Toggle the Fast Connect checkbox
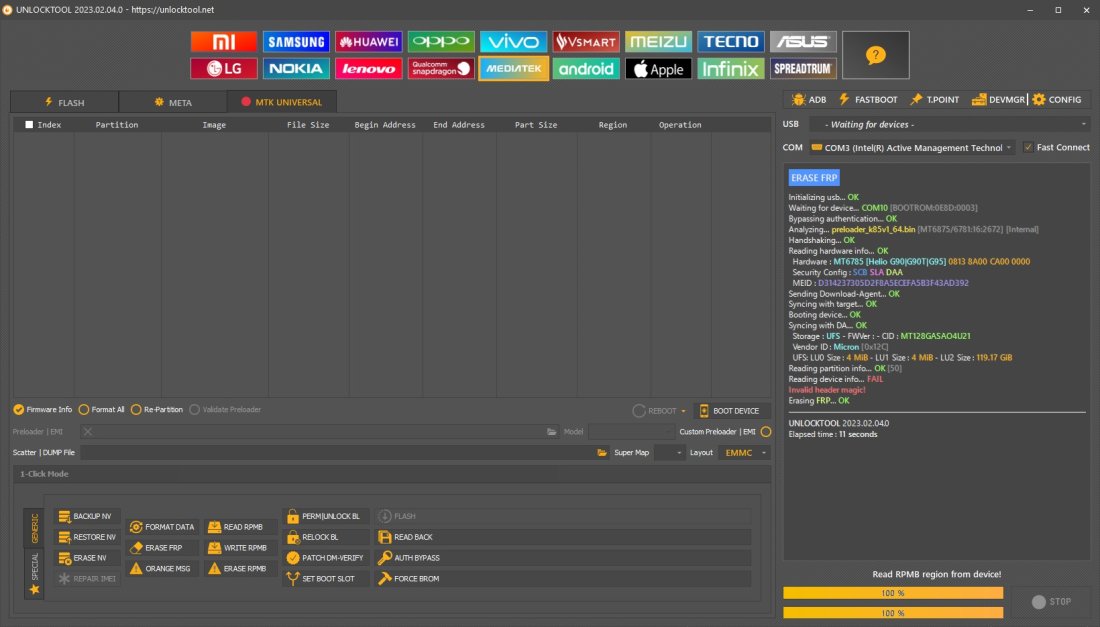 click(1028, 147)
